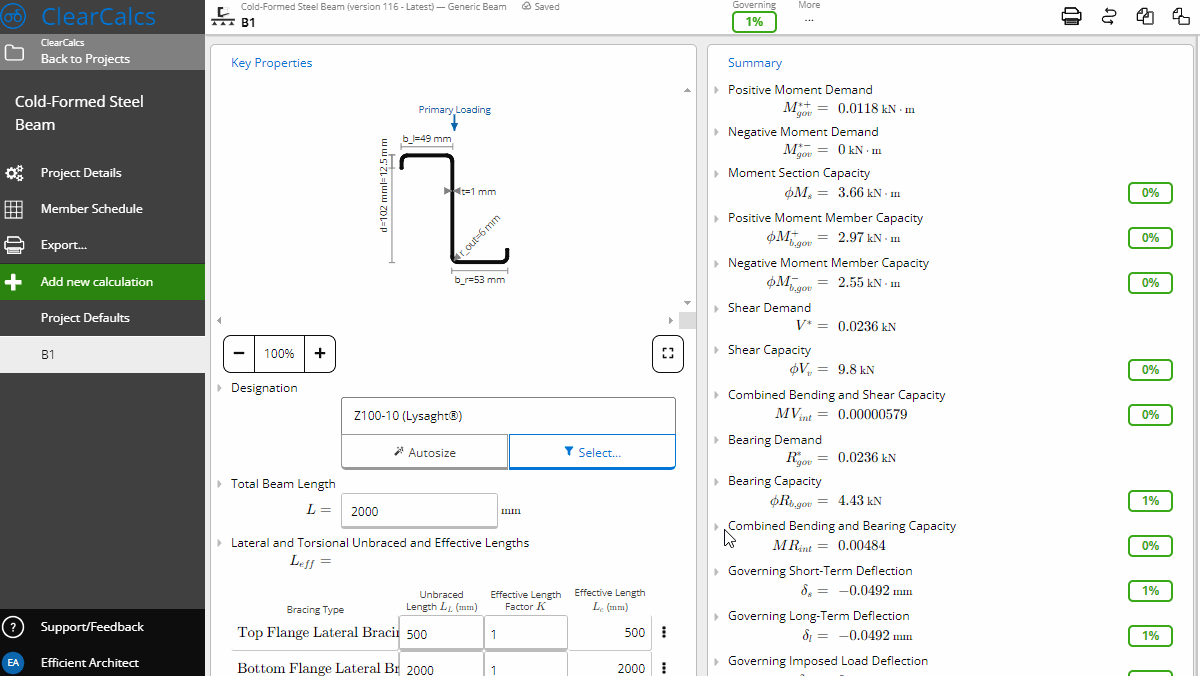Click Add new calculation button

[102, 282]
